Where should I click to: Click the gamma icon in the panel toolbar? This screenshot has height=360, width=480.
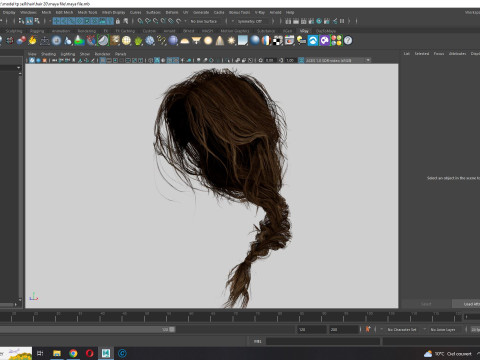[x=281, y=60]
